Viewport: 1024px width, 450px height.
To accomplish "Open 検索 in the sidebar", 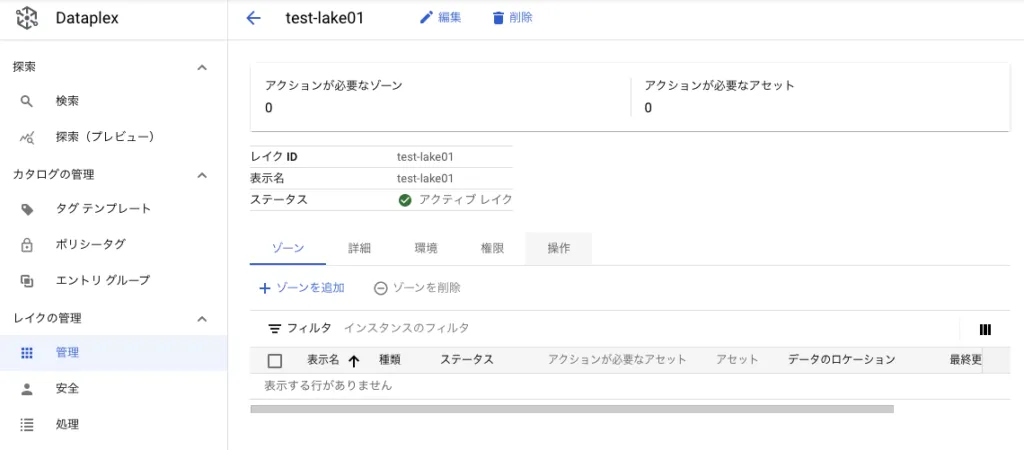I will click(114, 101).
